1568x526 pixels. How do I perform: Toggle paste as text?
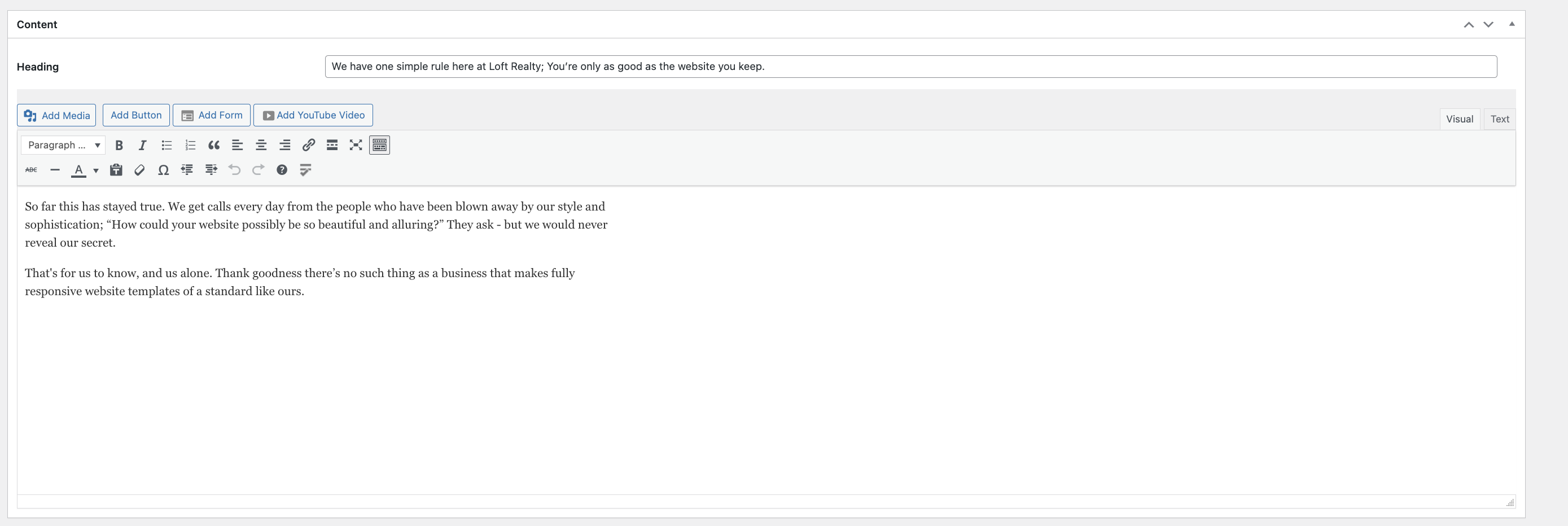[x=116, y=170]
